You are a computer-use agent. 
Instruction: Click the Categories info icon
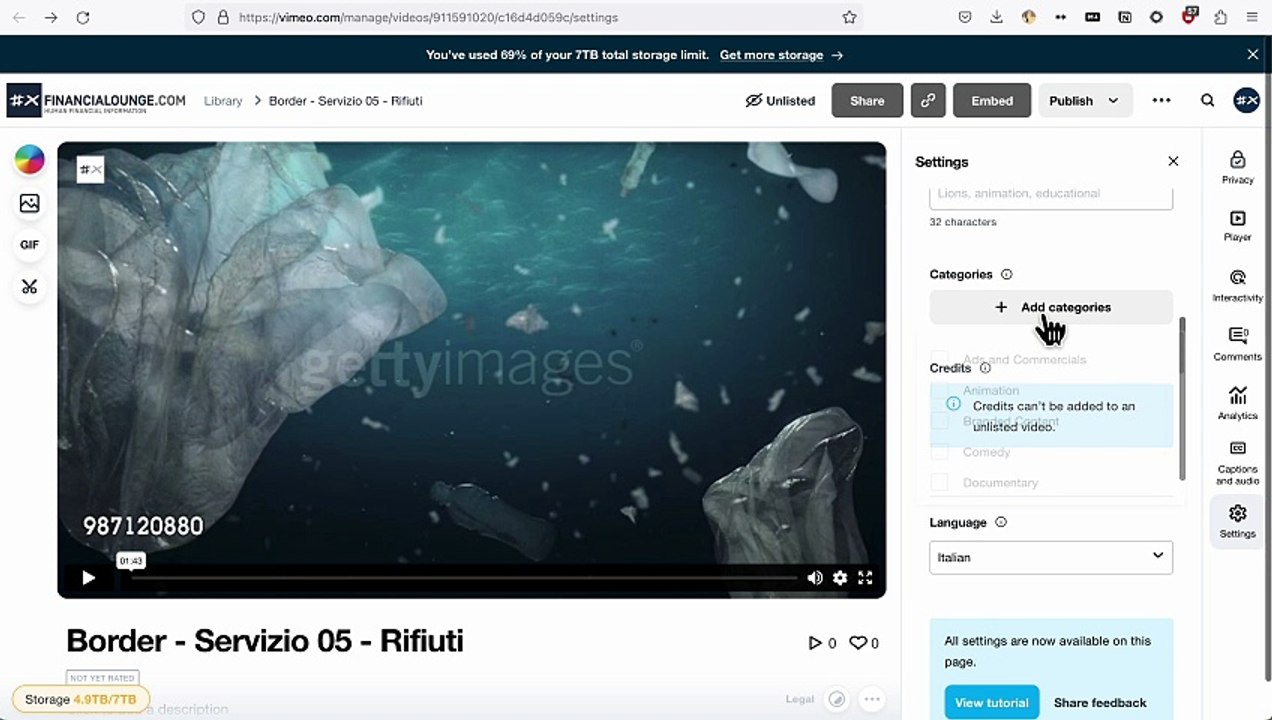(1007, 274)
